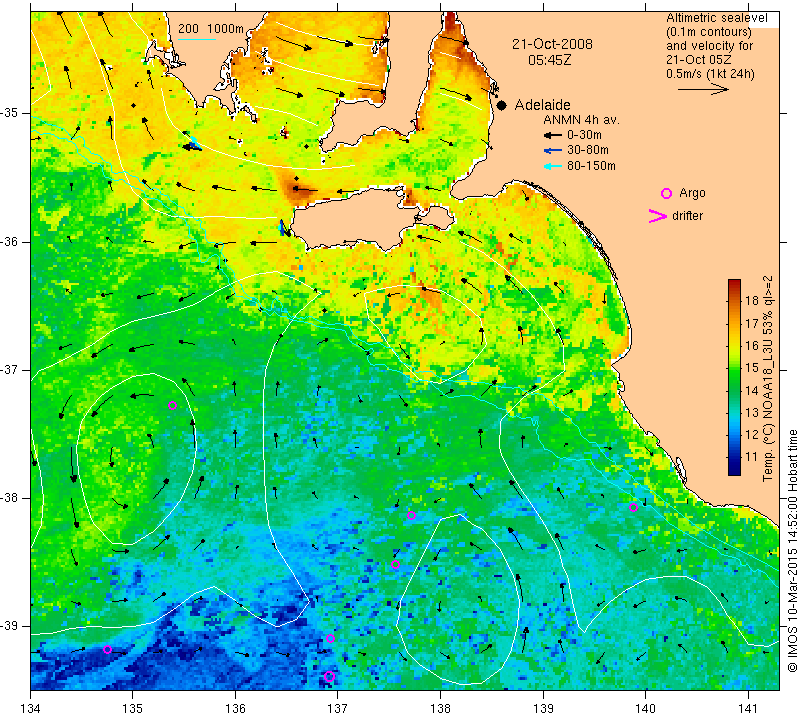The height and width of the screenshot is (720, 800).
Task: Click the Argo float circle near 139.9E, 38.1S
Action: tap(633, 507)
